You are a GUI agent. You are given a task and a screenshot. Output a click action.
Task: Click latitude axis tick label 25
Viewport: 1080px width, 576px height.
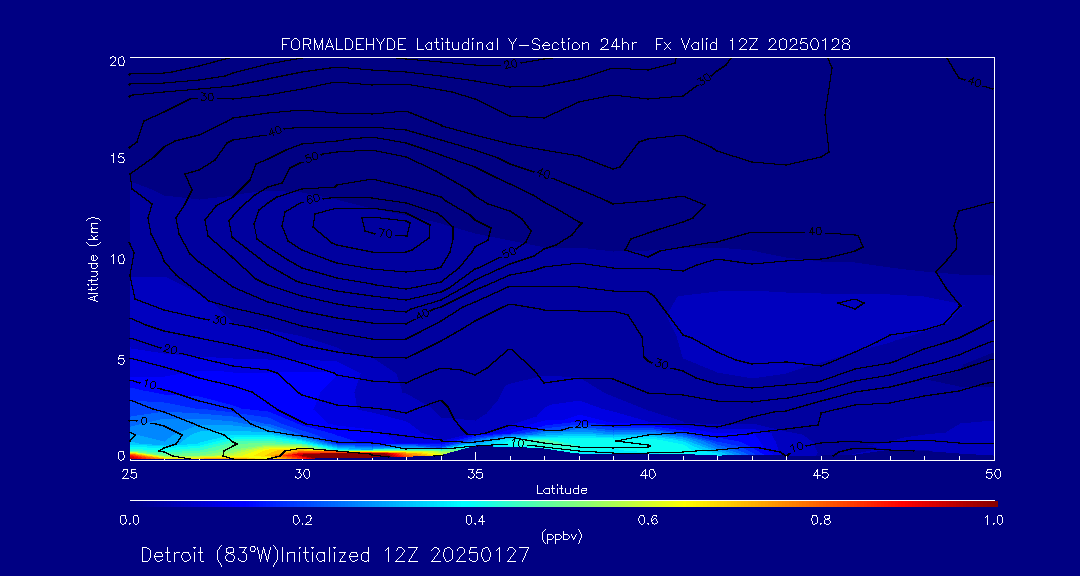click(x=129, y=474)
